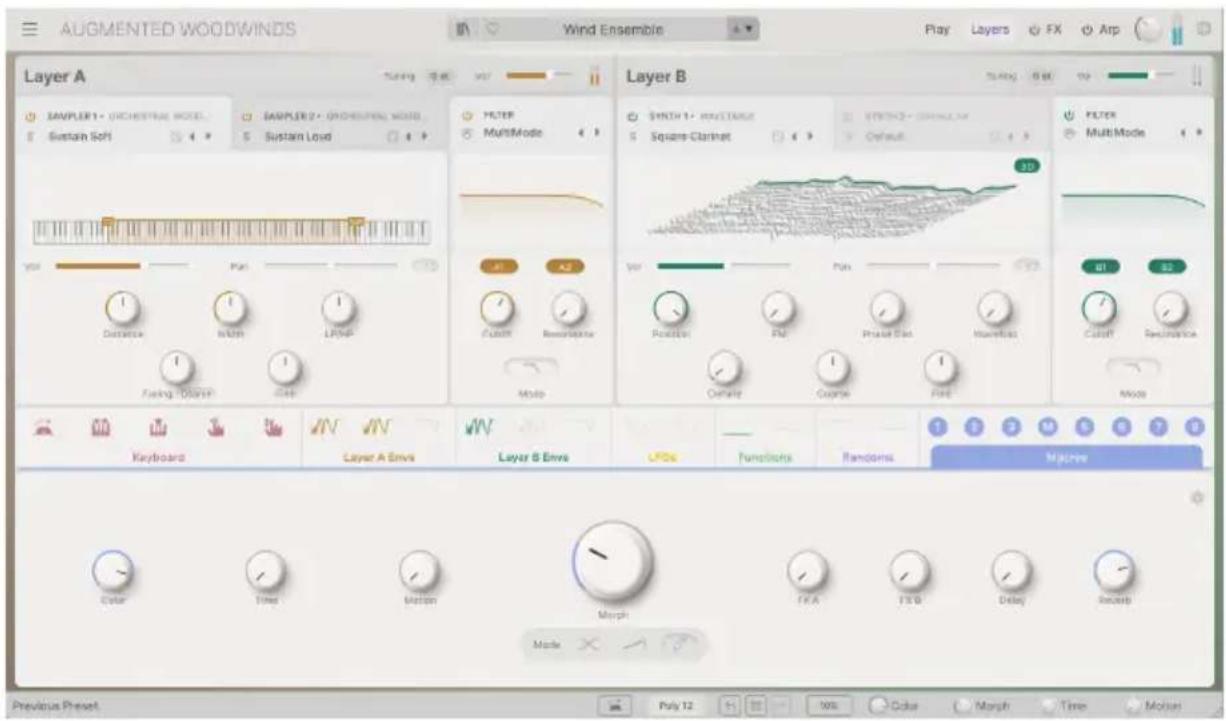Toggle B2 filter routing pill
This screenshot has height=721, width=1226.
coord(1166,267)
